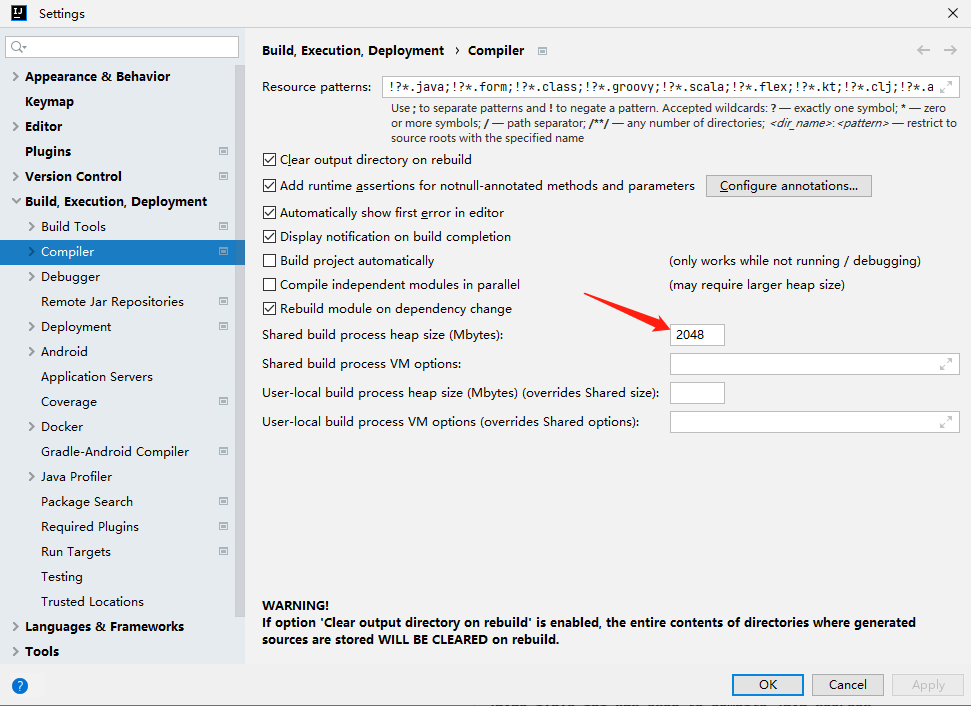Click the project-level icon on Compiler row
This screenshot has height=706, width=971.
(224, 251)
